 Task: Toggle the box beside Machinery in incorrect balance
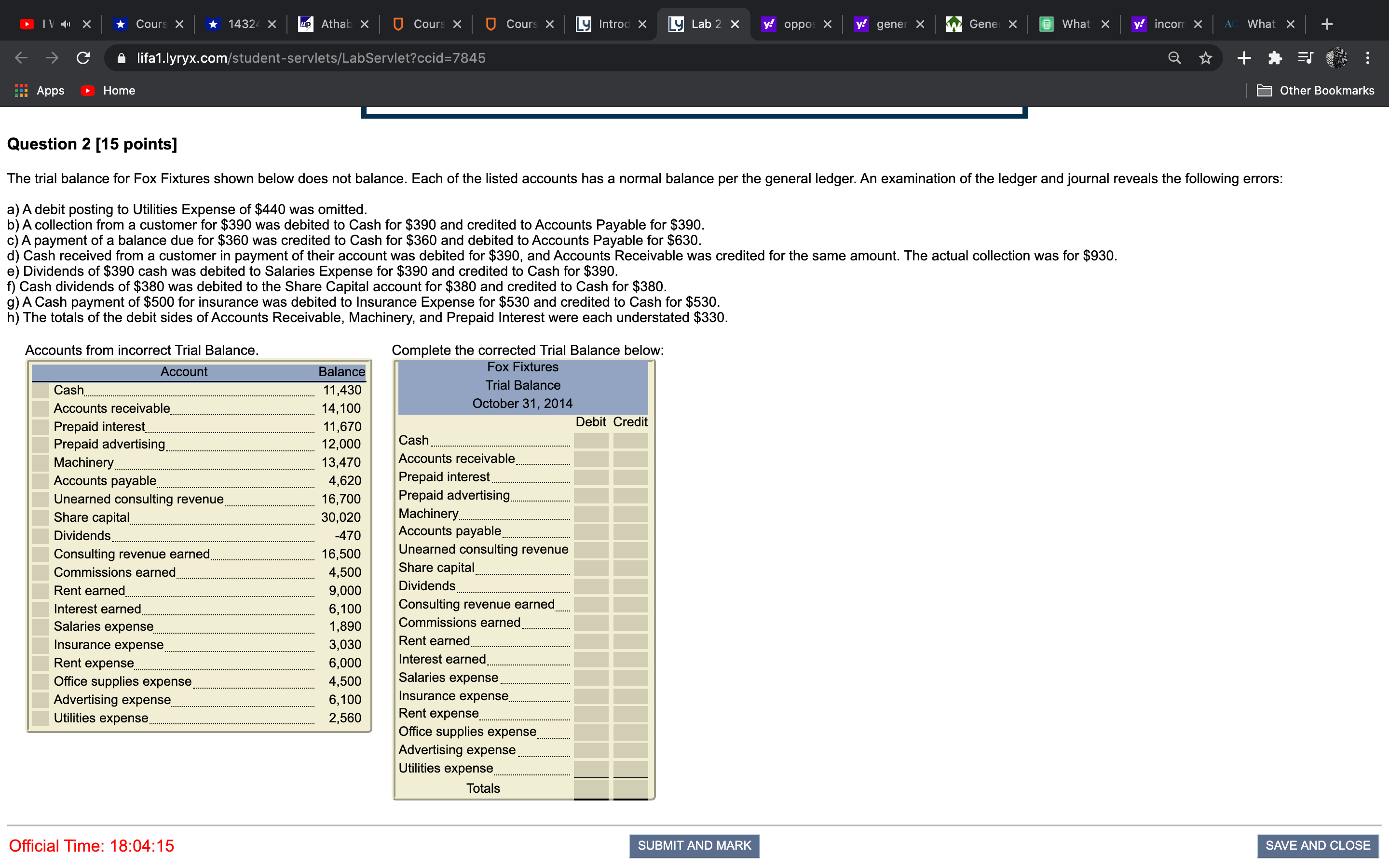40,463
